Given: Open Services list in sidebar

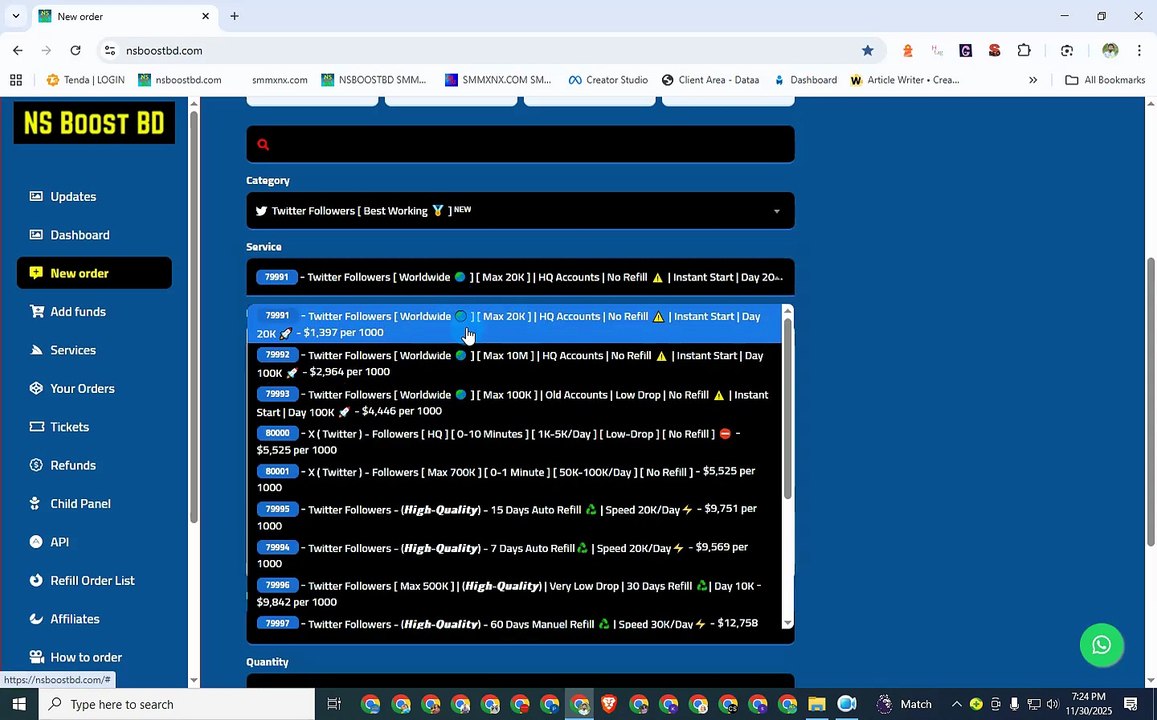Looking at the screenshot, I should (72, 350).
